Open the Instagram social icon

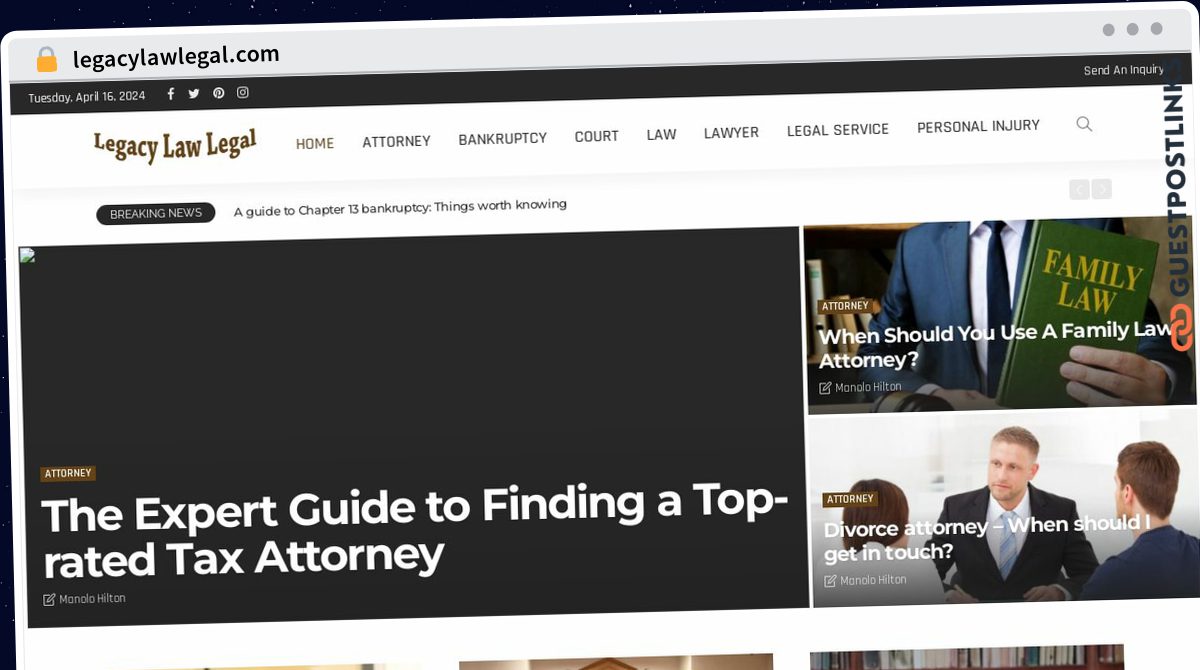click(242, 93)
